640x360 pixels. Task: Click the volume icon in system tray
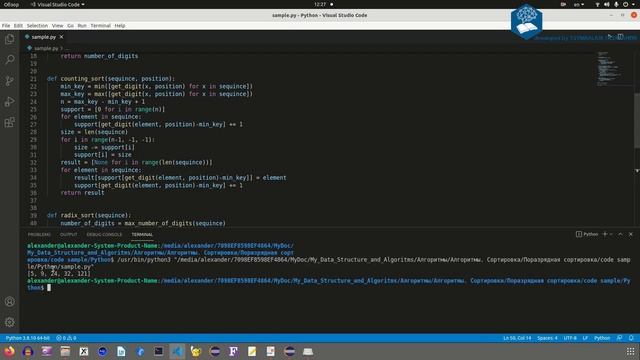pos(607,4)
